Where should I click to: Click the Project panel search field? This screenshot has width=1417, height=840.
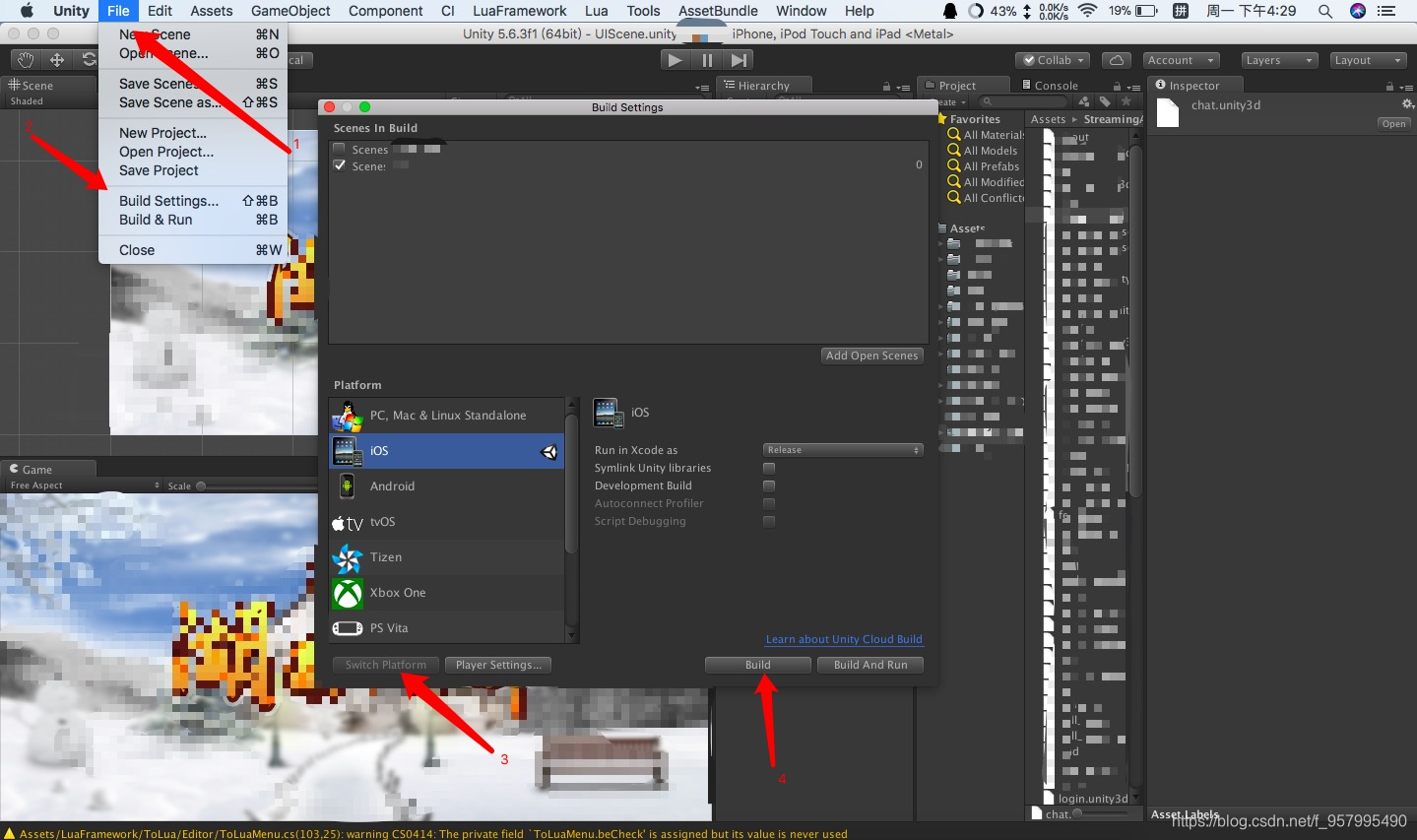pos(1023,101)
